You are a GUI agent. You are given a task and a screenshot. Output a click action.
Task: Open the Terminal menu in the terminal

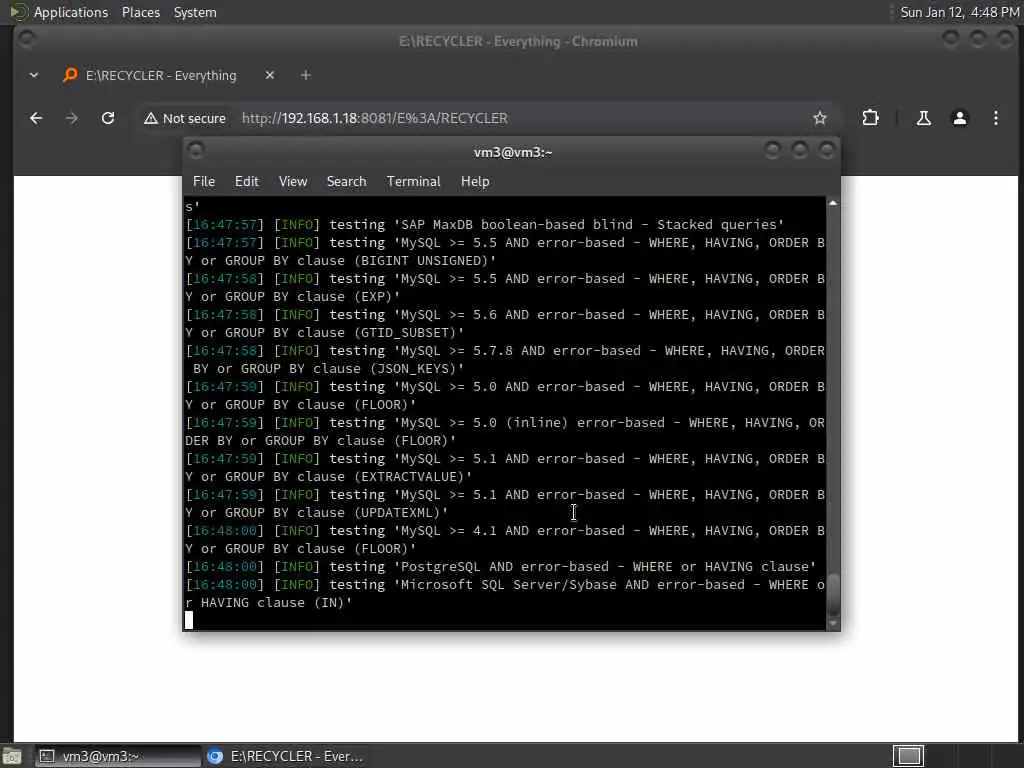(x=413, y=182)
